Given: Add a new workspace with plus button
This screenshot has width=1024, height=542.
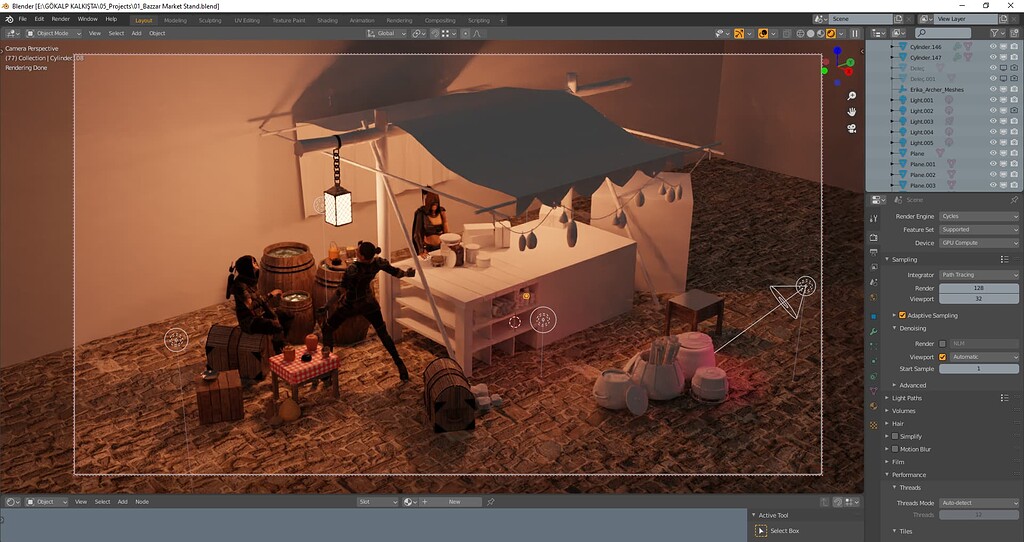Looking at the screenshot, I should (502, 20).
